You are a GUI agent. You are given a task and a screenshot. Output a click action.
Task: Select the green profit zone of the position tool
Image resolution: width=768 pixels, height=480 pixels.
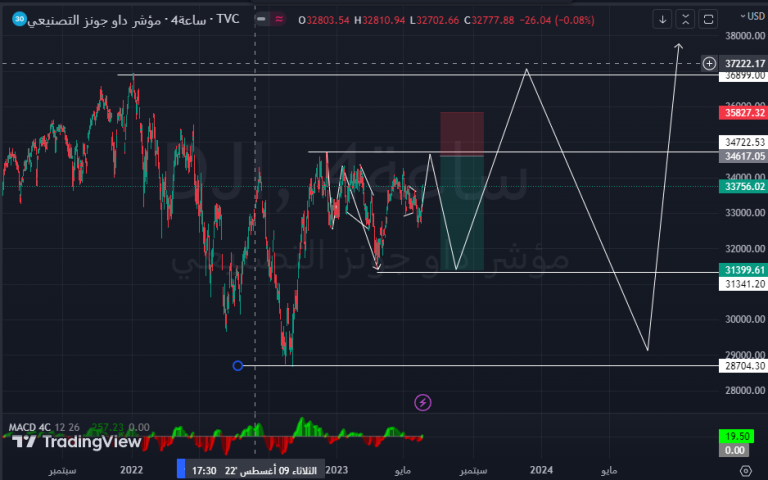tap(462, 213)
